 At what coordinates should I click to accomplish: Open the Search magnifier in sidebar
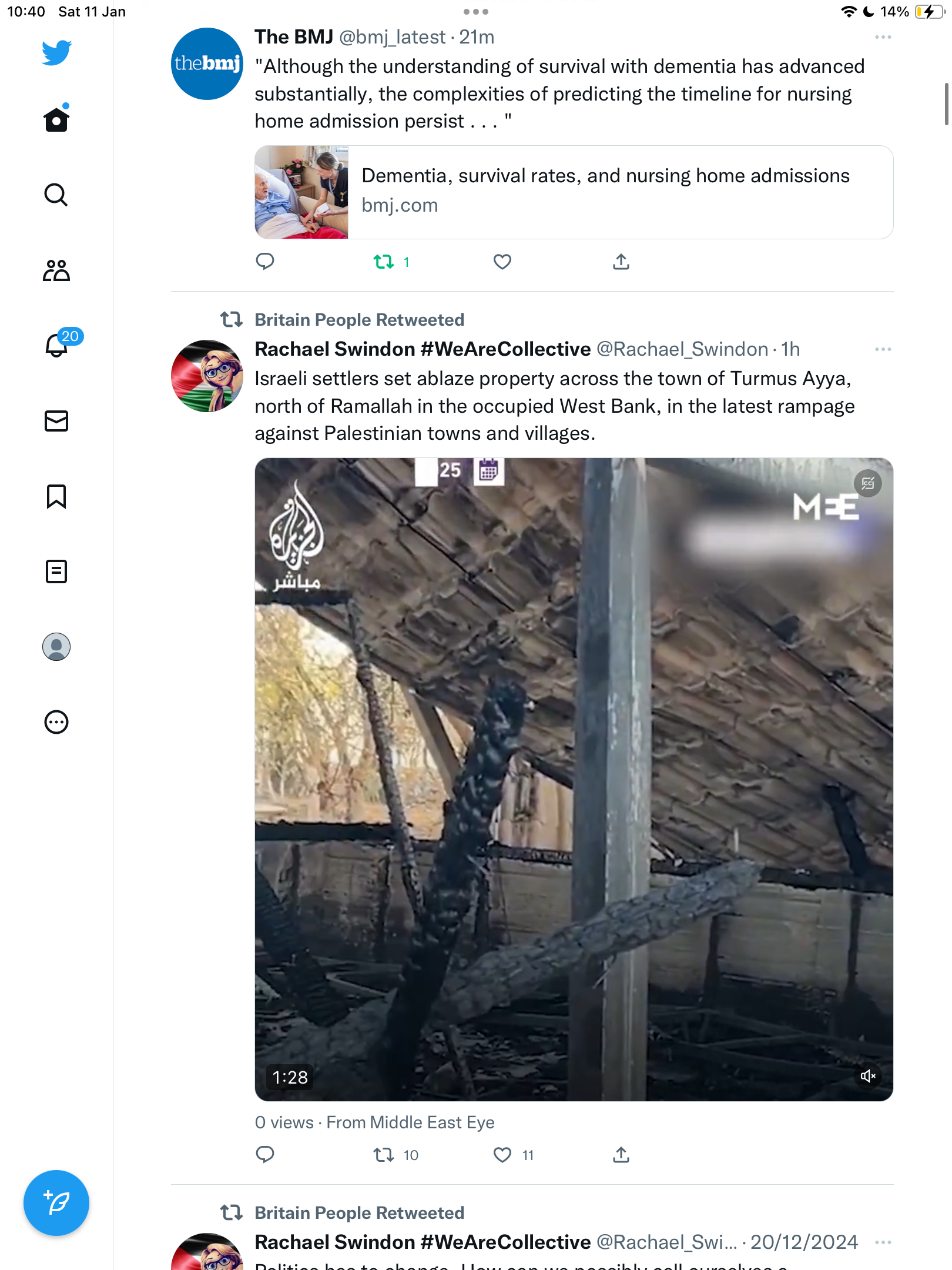point(56,195)
